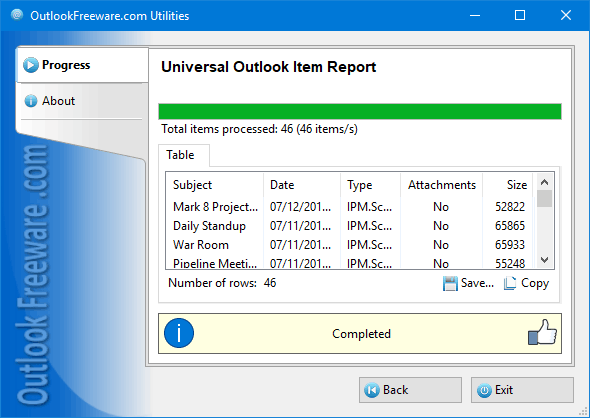Go back with the Back button
The height and width of the screenshot is (418, 590).
pos(410,390)
